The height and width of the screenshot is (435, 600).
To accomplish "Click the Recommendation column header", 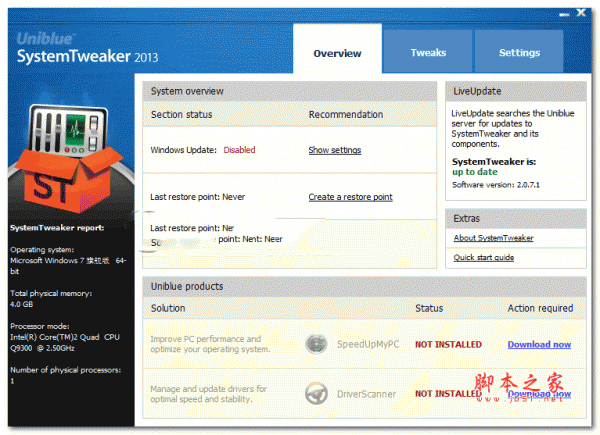I will coord(346,114).
